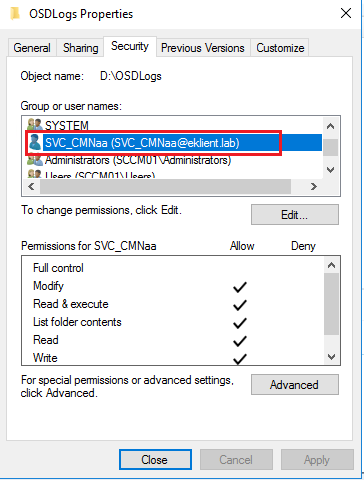364x480 pixels.
Task: Click the Administrators group icon
Action: [34, 160]
